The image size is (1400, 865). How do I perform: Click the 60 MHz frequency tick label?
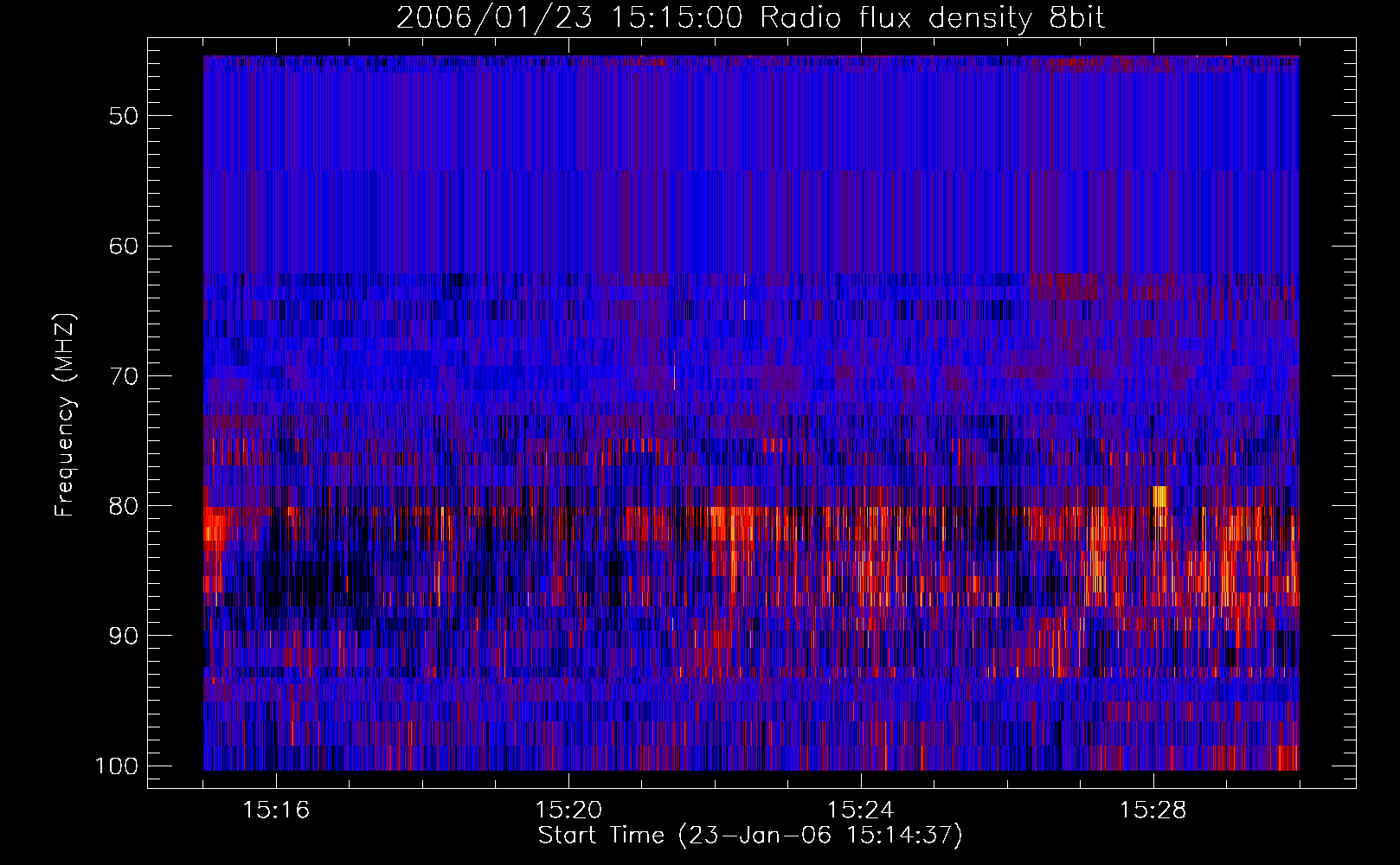(x=124, y=246)
